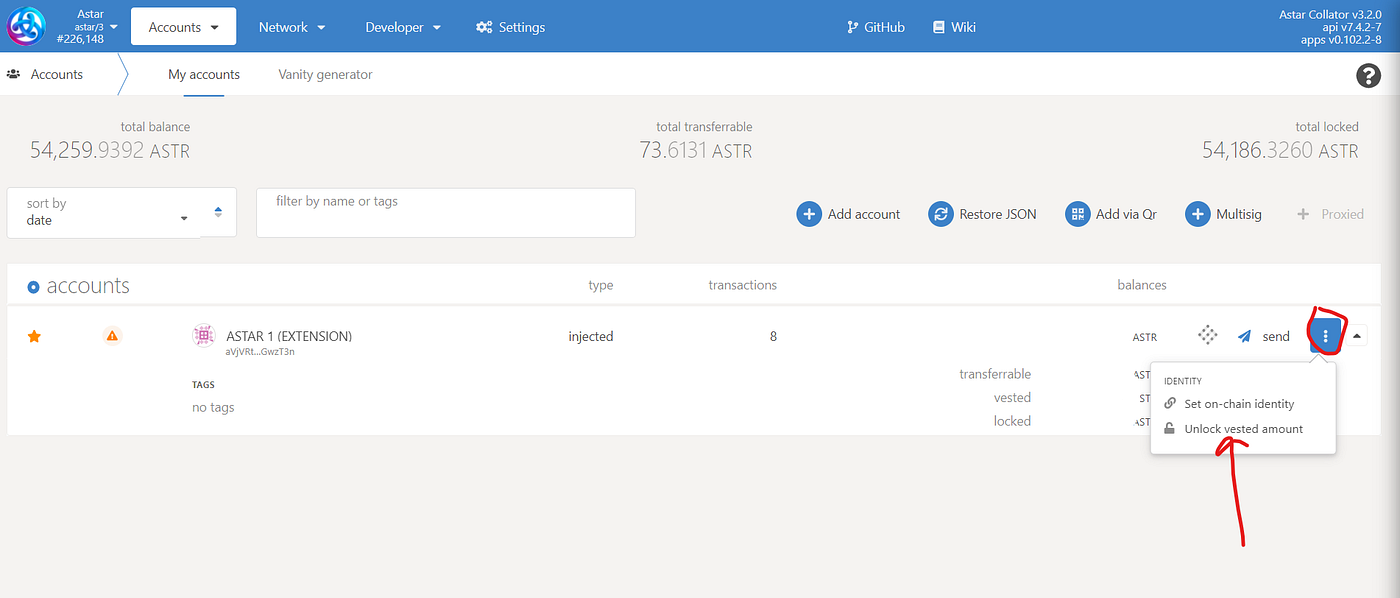
Task: Open the three-dot account actions menu
Action: [1326, 336]
